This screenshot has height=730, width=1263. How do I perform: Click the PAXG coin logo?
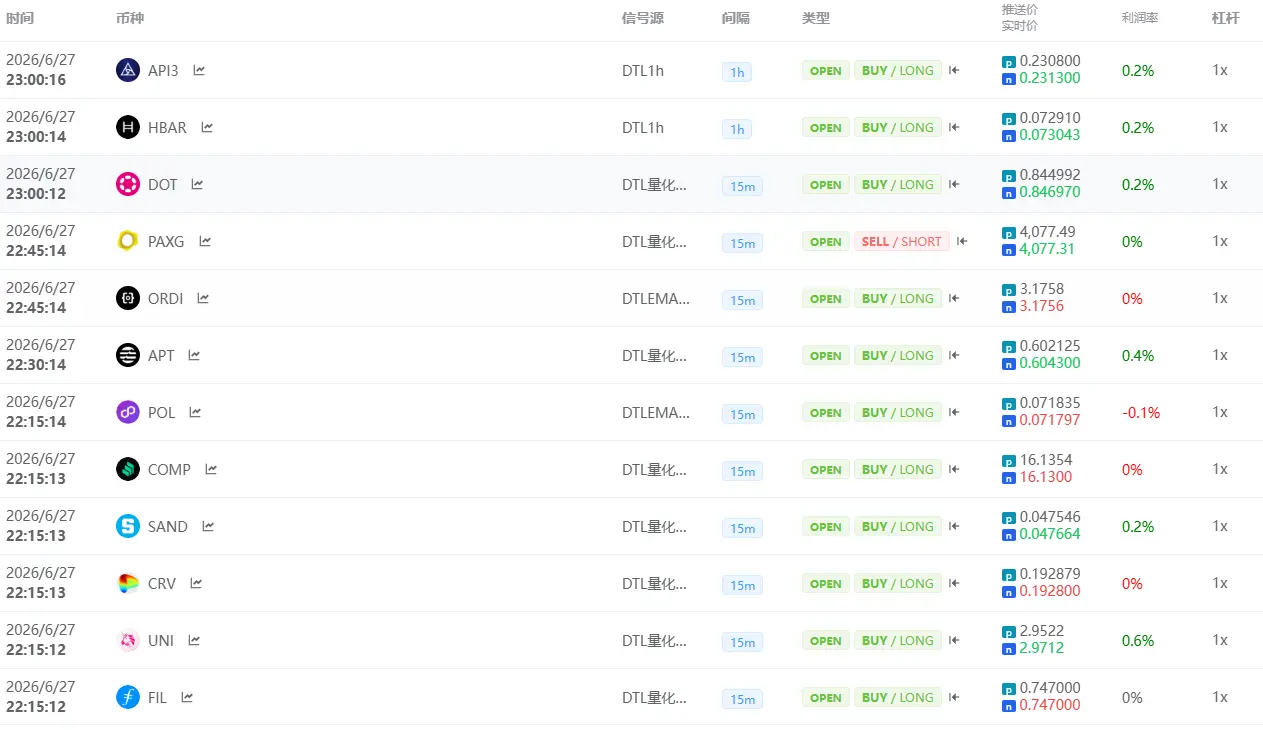(x=128, y=241)
